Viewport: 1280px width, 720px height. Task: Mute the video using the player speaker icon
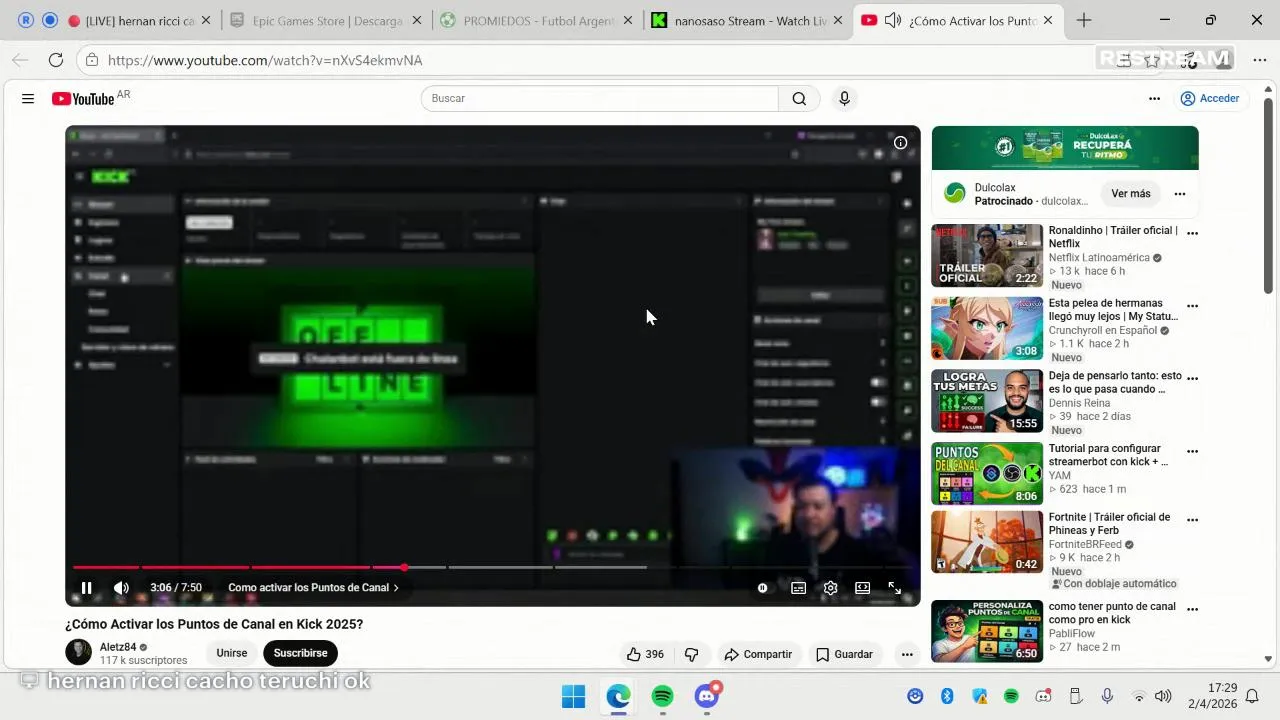click(x=121, y=588)
